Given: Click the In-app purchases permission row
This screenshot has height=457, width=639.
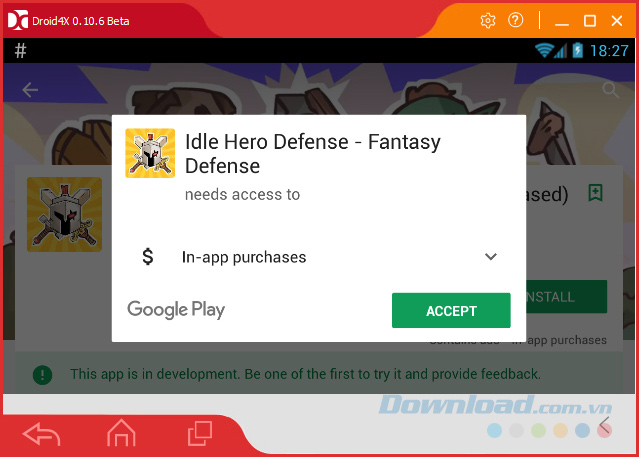Looking at the screenshot, I should tap(319, 257).
